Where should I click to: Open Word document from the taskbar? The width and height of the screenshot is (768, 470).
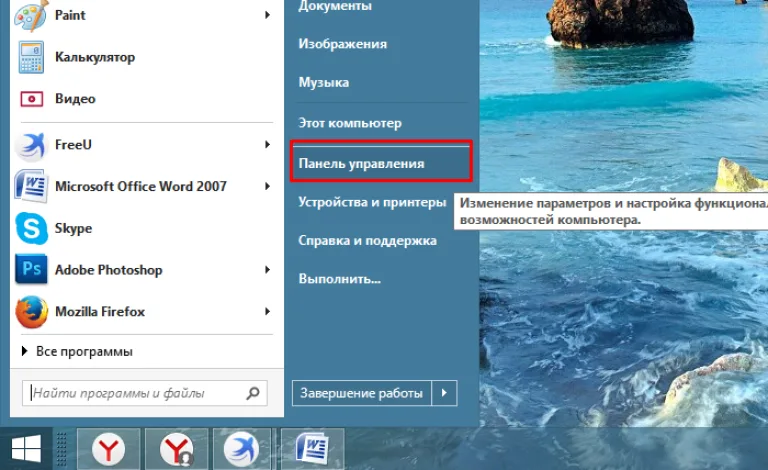312,449
